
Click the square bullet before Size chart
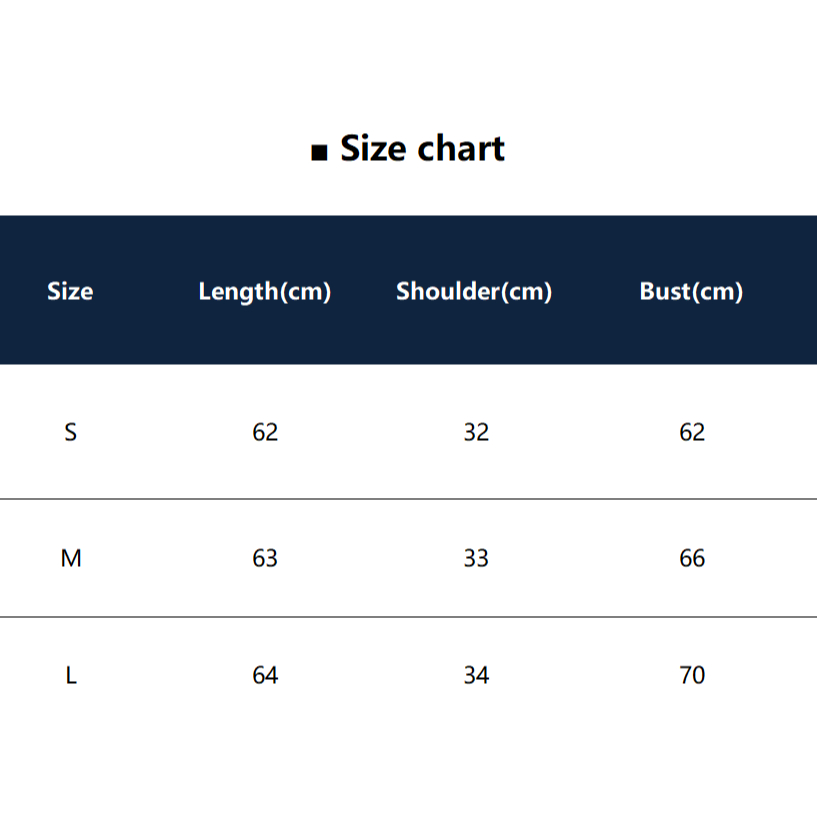[319, 153]
